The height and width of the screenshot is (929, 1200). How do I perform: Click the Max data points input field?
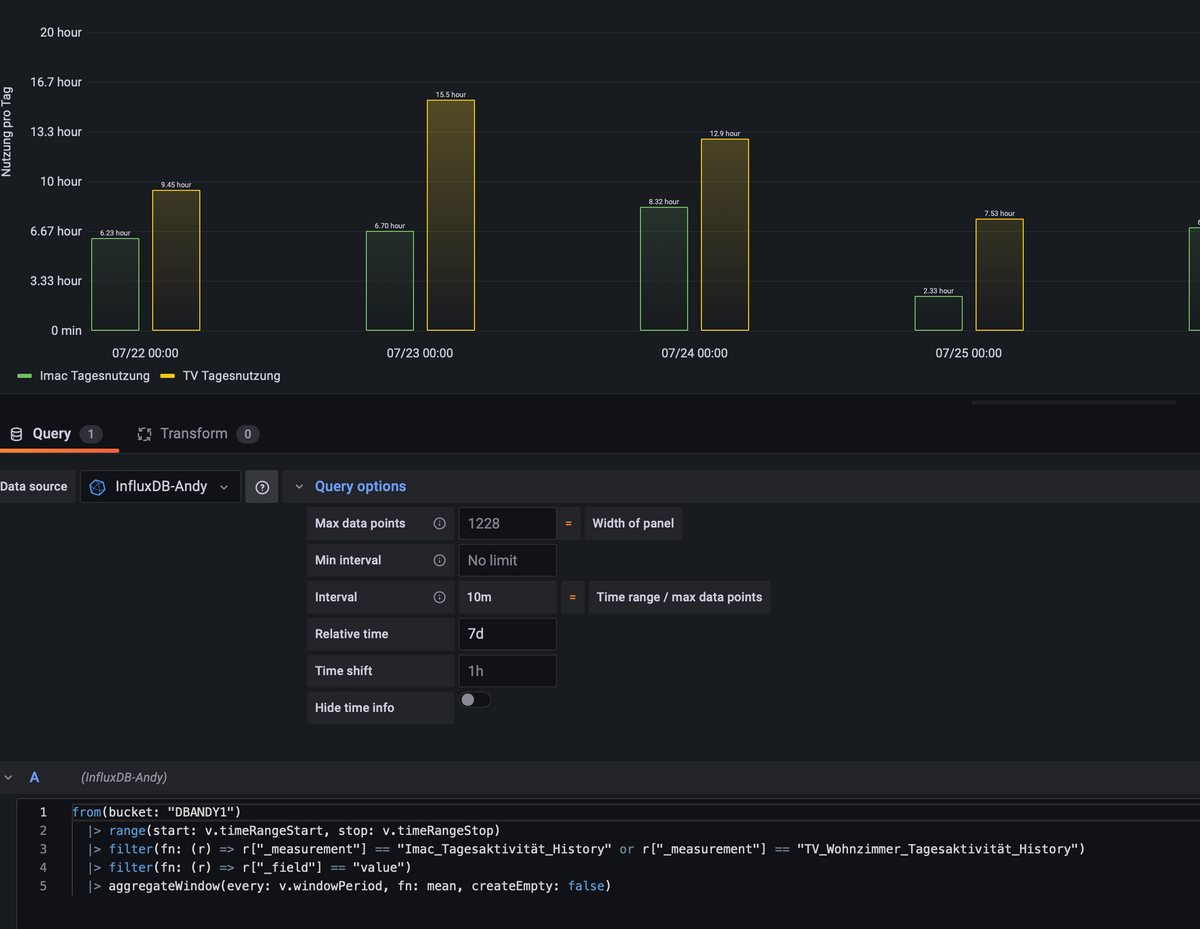point(507,524)
